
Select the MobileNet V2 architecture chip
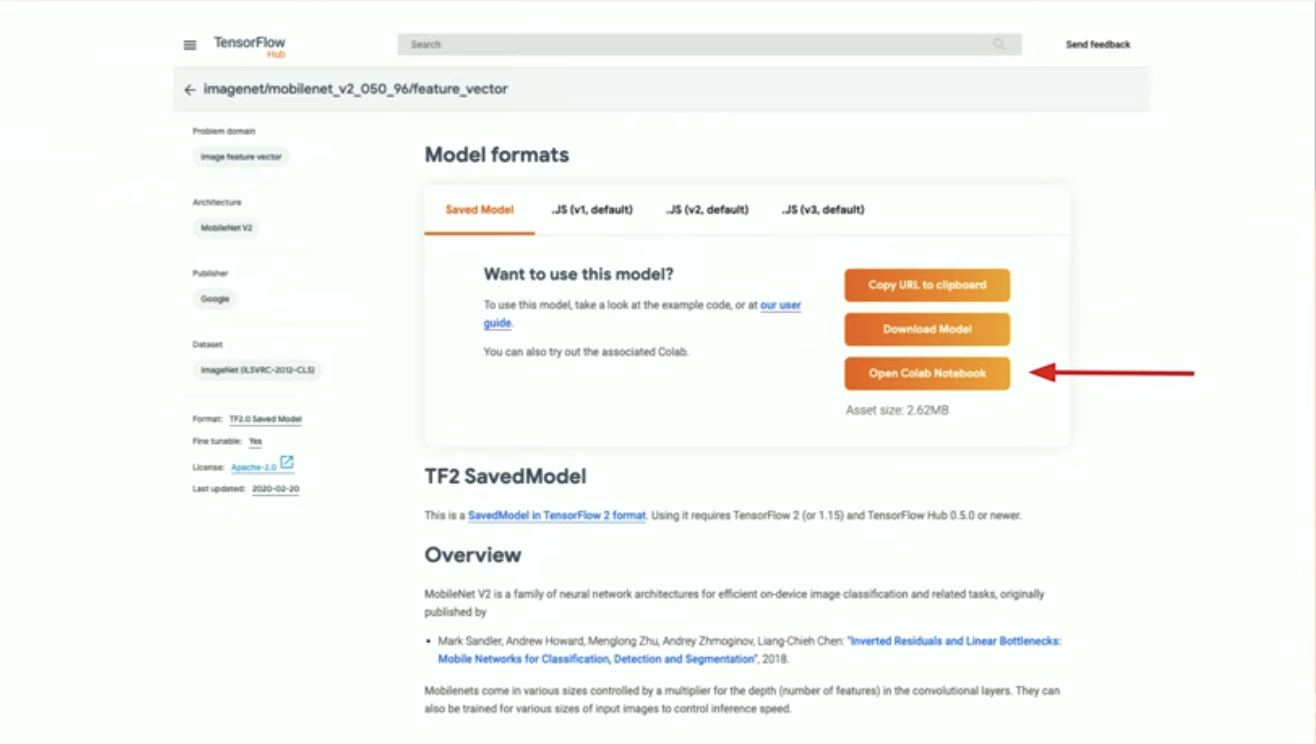pyautogui.click(x=226, y=228)
